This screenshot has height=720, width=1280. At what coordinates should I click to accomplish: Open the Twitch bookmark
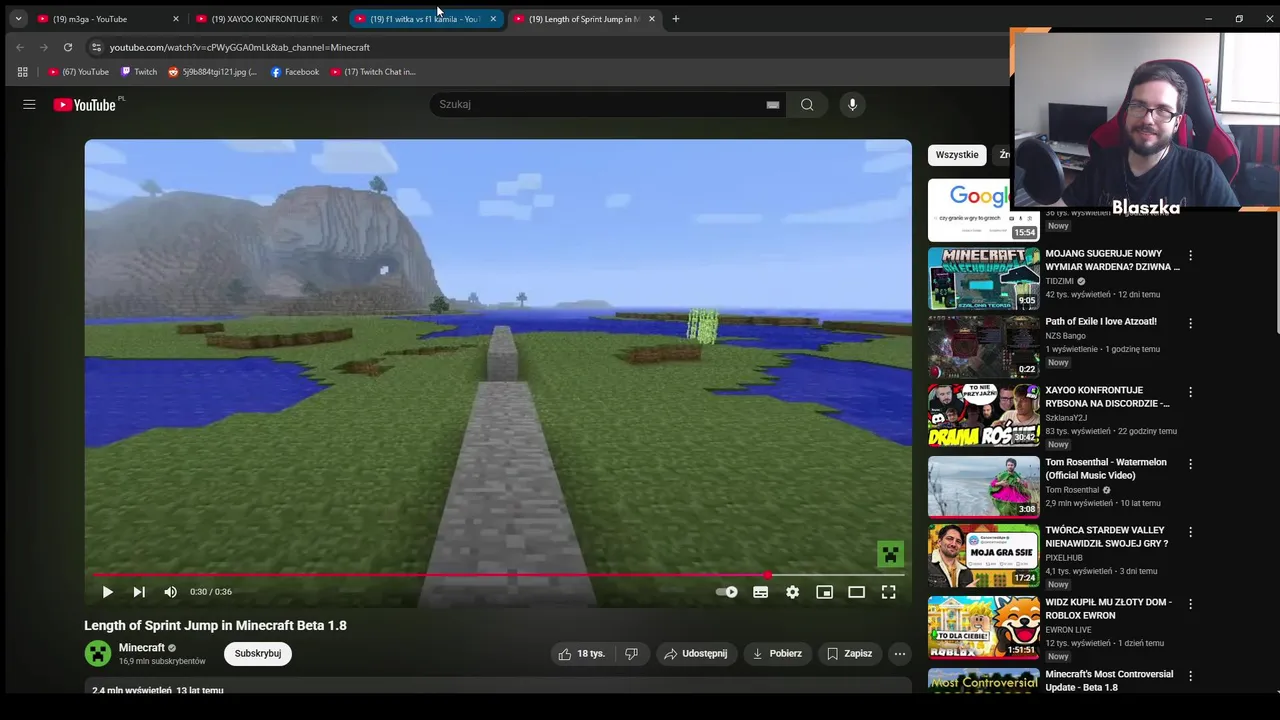(x=138, y=72)
